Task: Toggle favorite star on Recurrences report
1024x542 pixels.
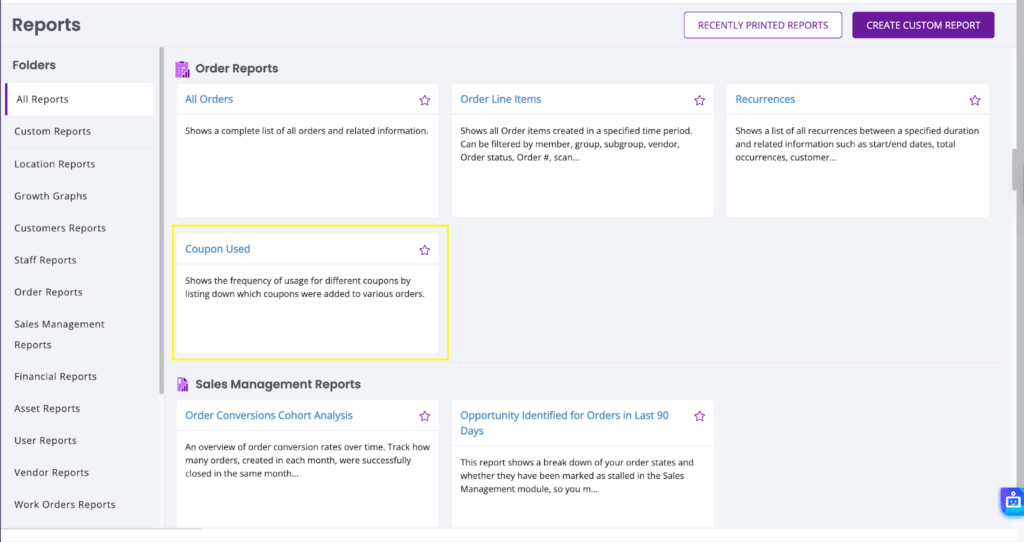Action: click(x=974, y=100)
